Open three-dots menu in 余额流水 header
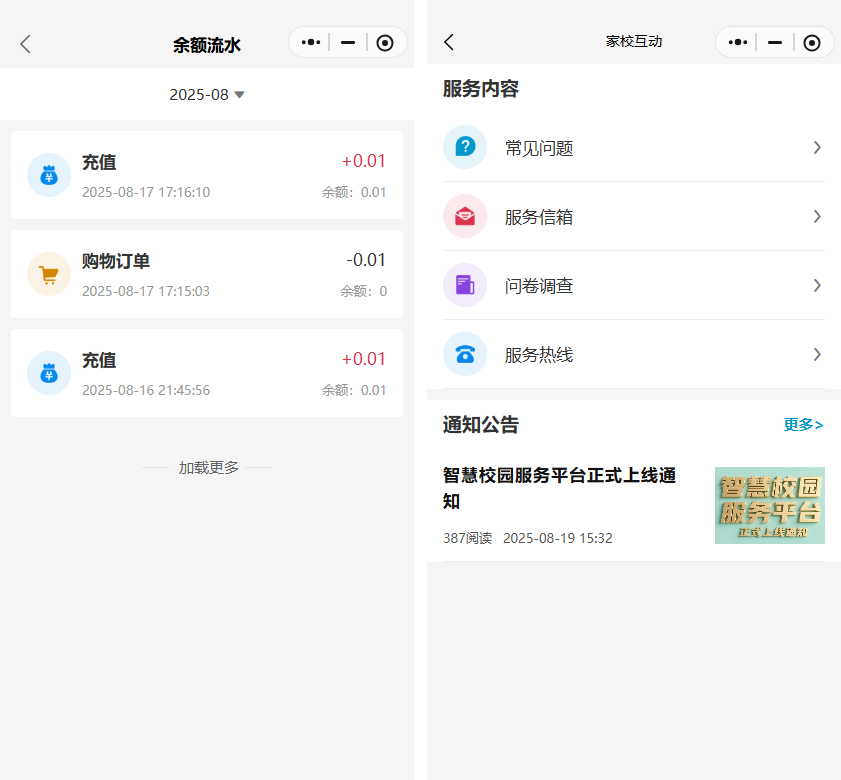This screenshot has height=780, width=841. coord(310,43)
